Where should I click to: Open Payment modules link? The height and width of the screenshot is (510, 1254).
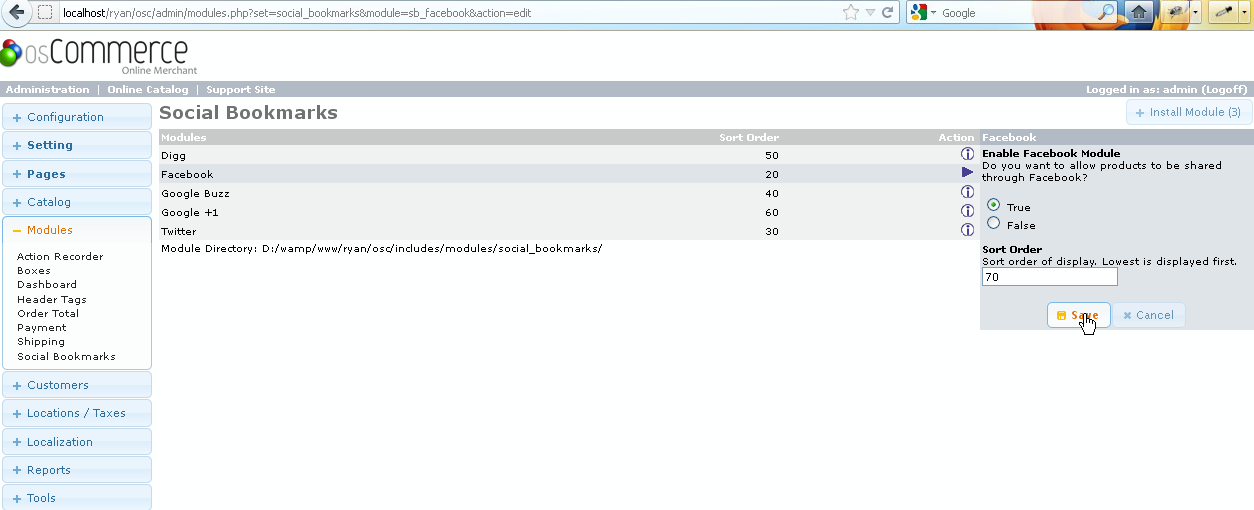[42, 328]
